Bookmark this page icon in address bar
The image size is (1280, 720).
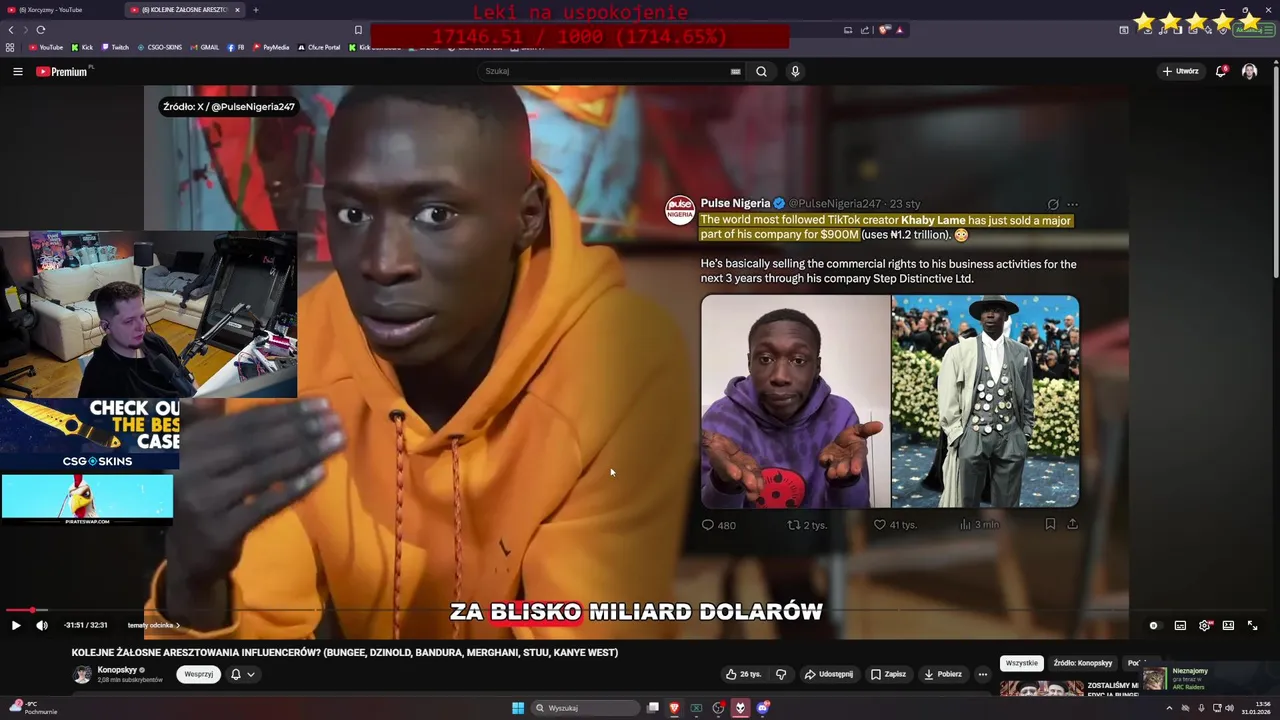(x=358, y=30)
